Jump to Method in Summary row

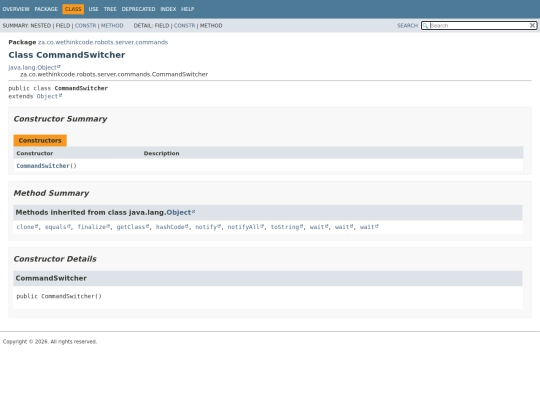pos(112,25)
